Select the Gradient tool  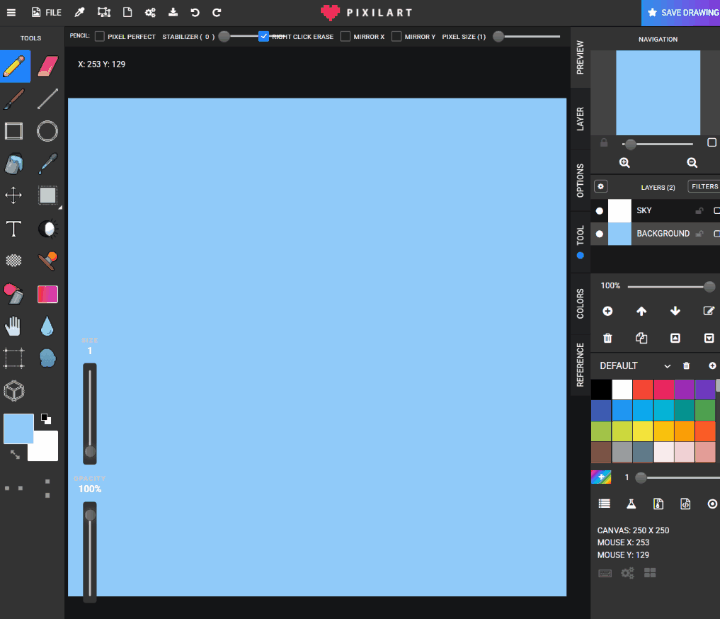tap(48, 294)
